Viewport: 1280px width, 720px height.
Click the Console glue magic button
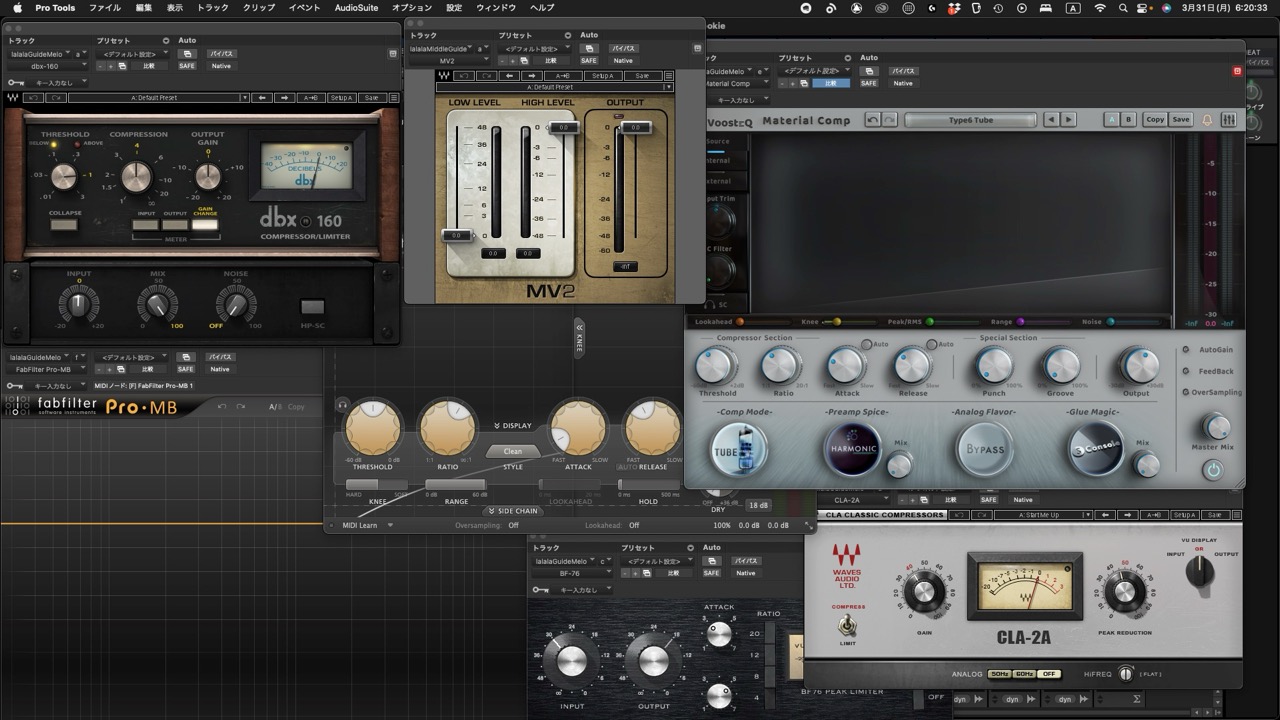point(1095,449)
